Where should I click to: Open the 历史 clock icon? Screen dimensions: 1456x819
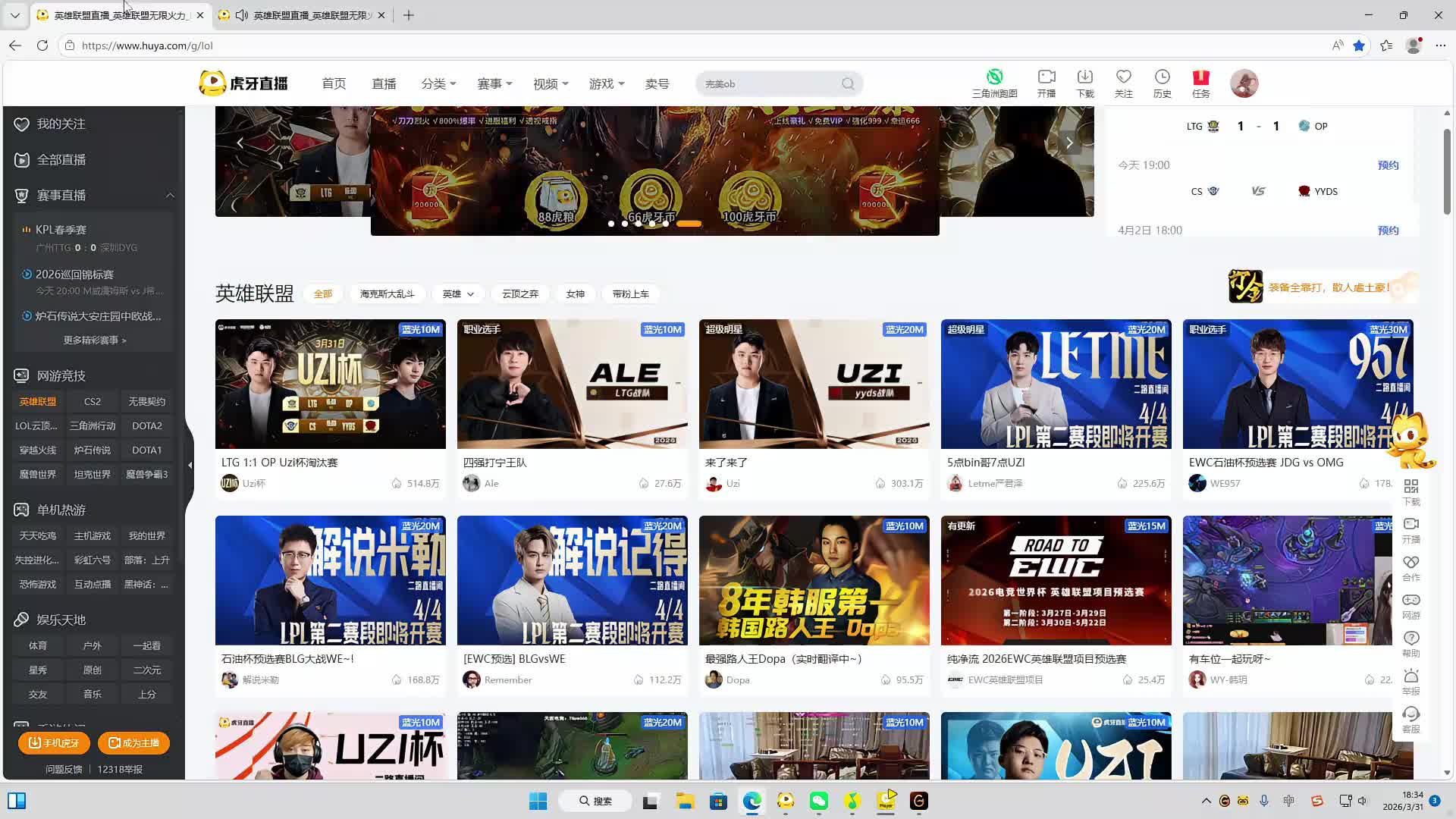pos(1162,77)
